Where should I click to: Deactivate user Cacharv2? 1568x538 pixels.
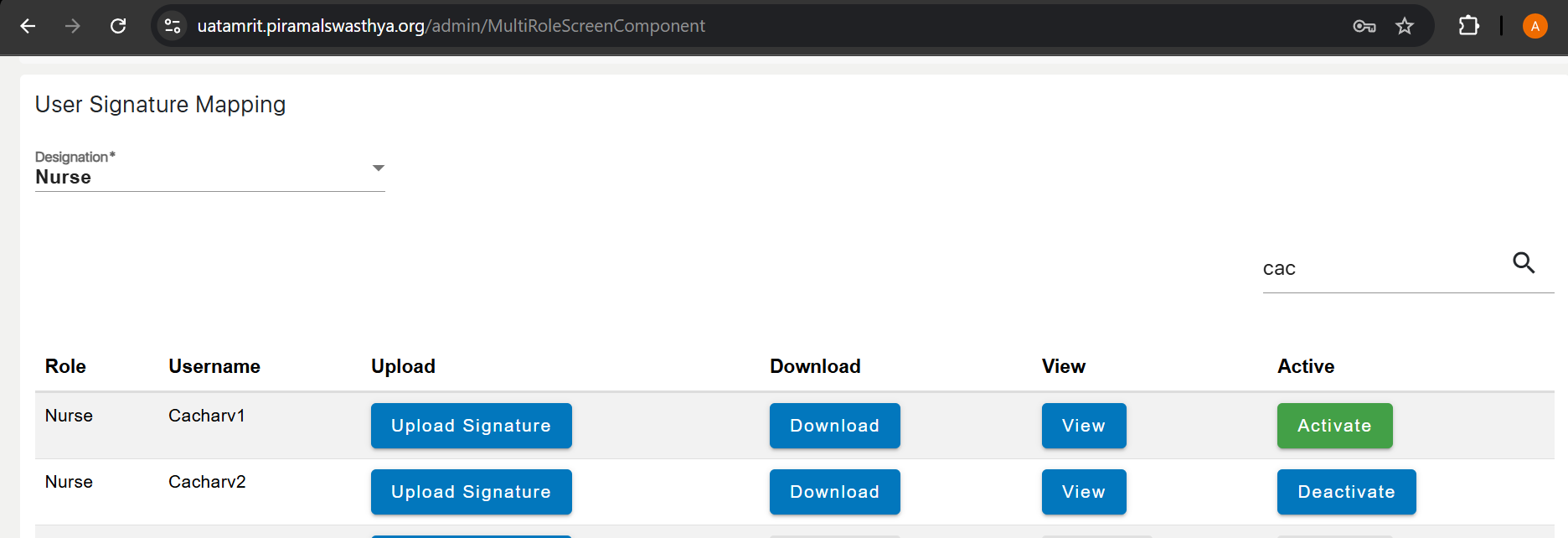coord(1346,492)
